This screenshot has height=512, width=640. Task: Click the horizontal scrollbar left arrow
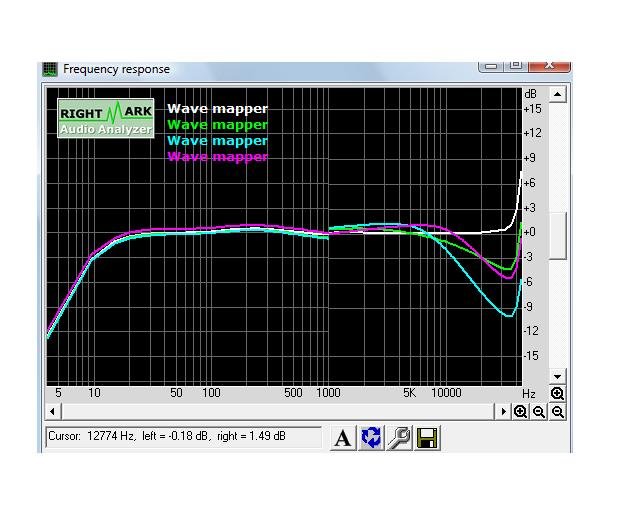53,412
